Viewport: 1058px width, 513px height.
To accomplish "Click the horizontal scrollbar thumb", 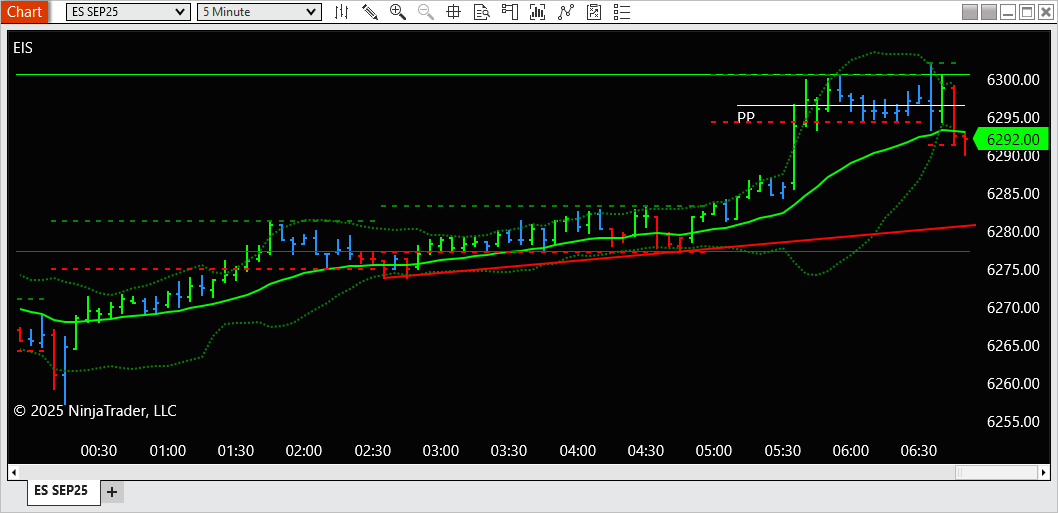I will tap(996, 470).
